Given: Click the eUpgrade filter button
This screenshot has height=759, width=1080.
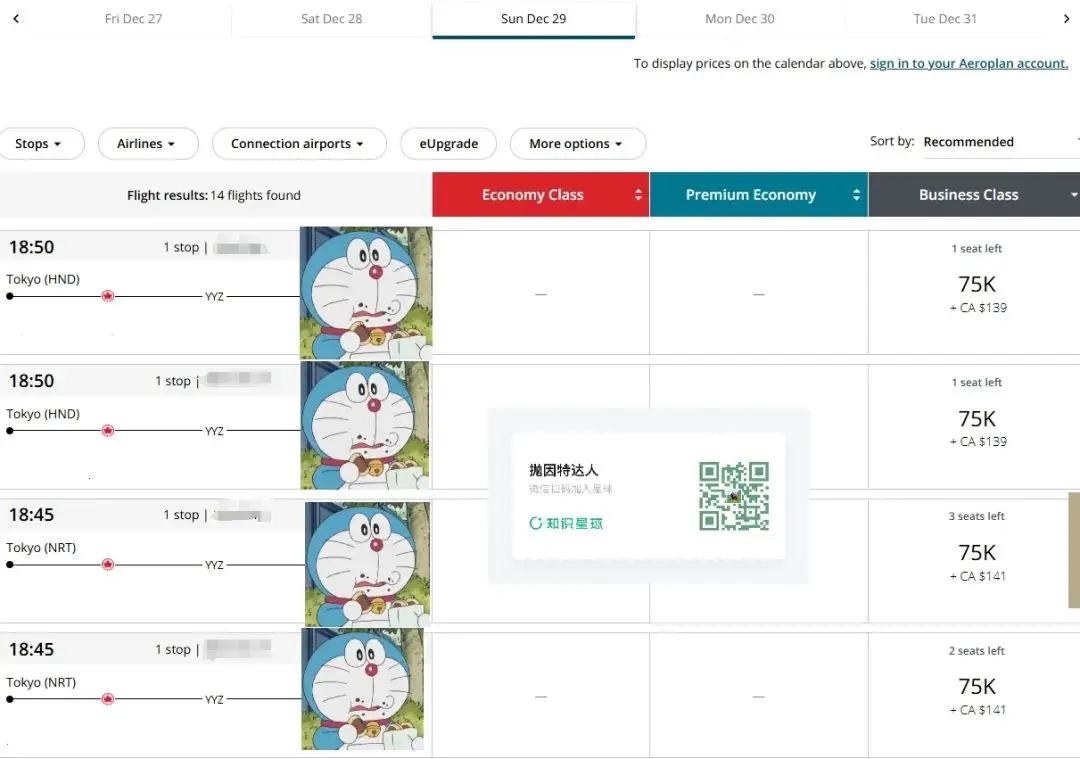Looking at the screenshot, I should pos(448,143).
